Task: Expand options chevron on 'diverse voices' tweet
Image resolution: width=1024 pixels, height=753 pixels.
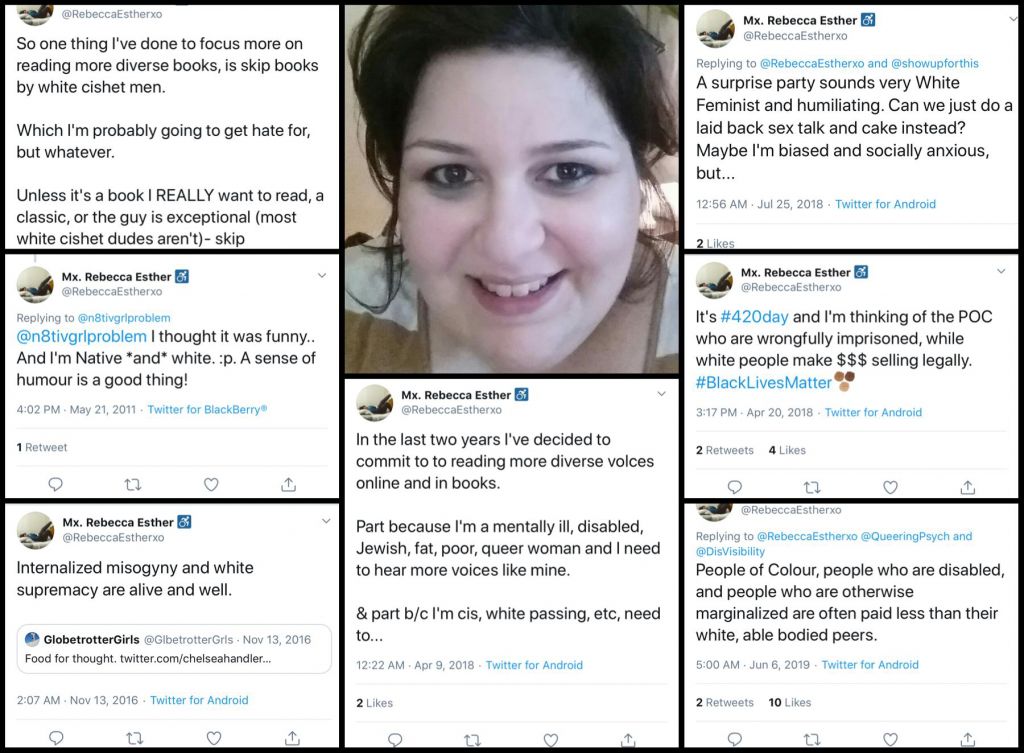Action: (661, 394)
